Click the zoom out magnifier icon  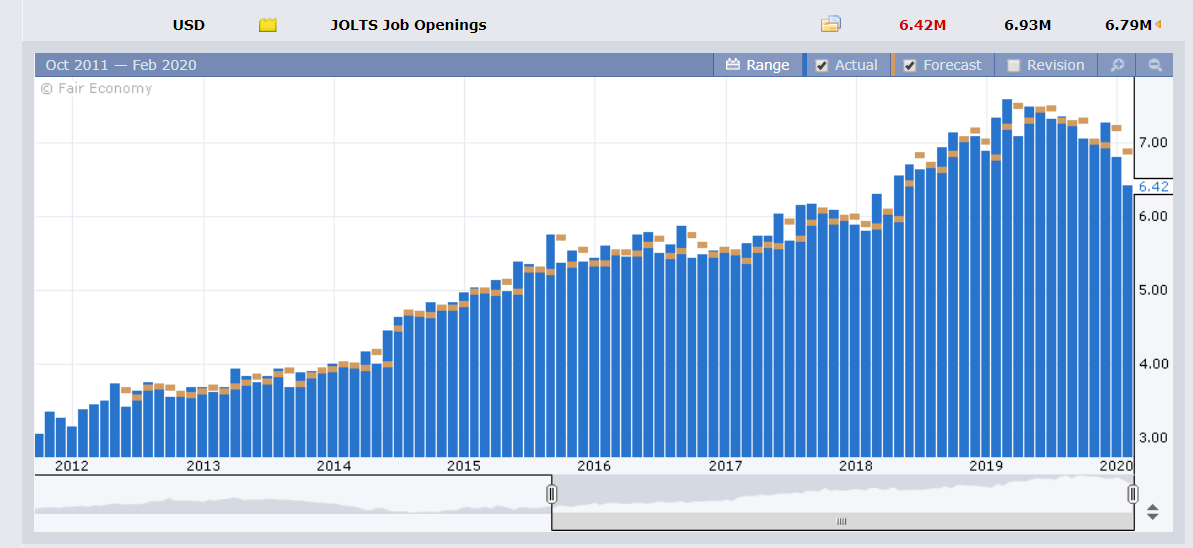coord(1155,65)
